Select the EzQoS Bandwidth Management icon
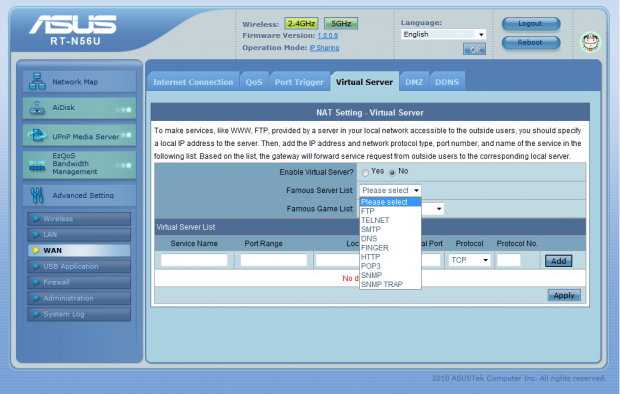The width and height of the screenshot is (620, 394). coord(37,166)
